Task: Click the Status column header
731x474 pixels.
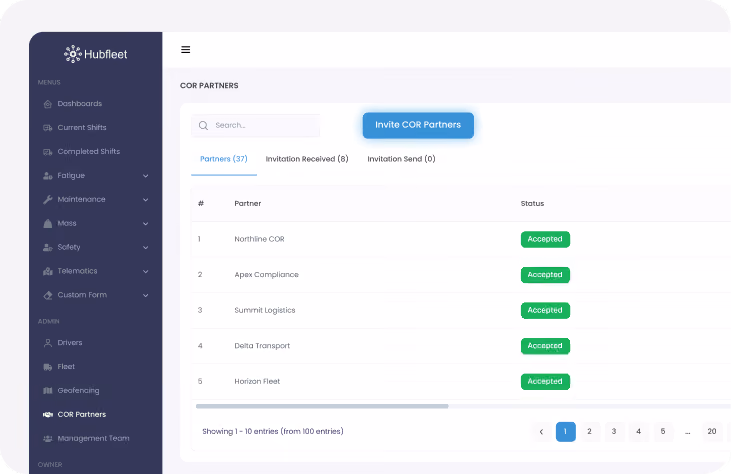Action: click(532, 204)
